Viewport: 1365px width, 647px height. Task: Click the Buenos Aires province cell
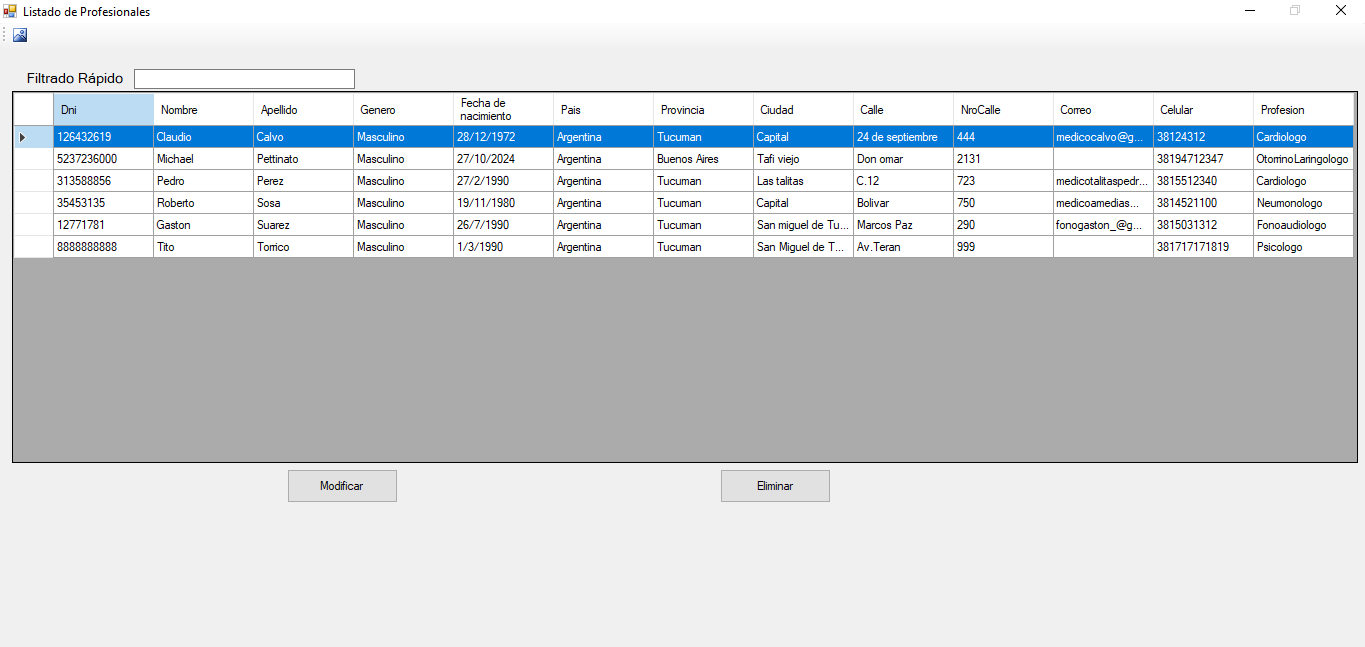point(703,159)
